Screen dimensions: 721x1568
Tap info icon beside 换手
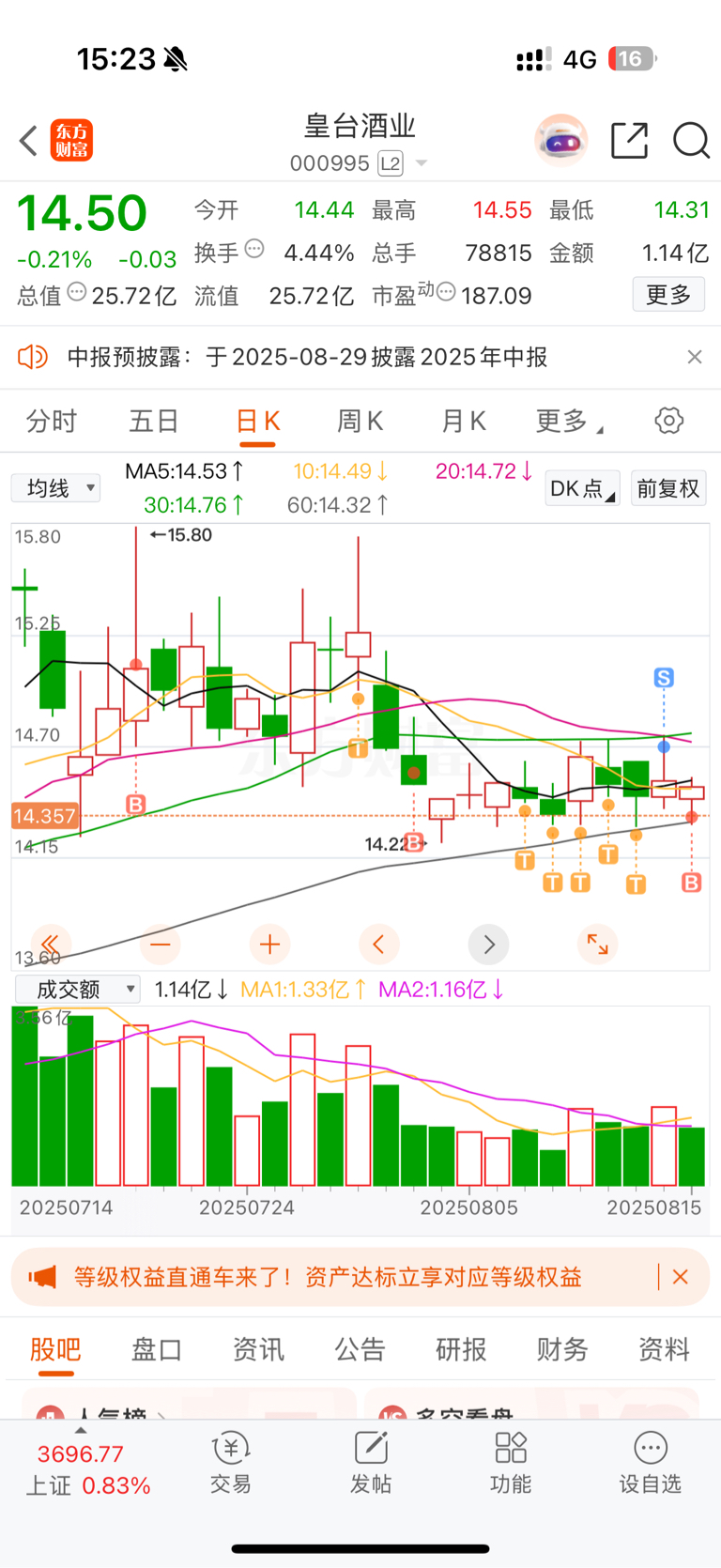pyautogui.click(x=254, y=250)
